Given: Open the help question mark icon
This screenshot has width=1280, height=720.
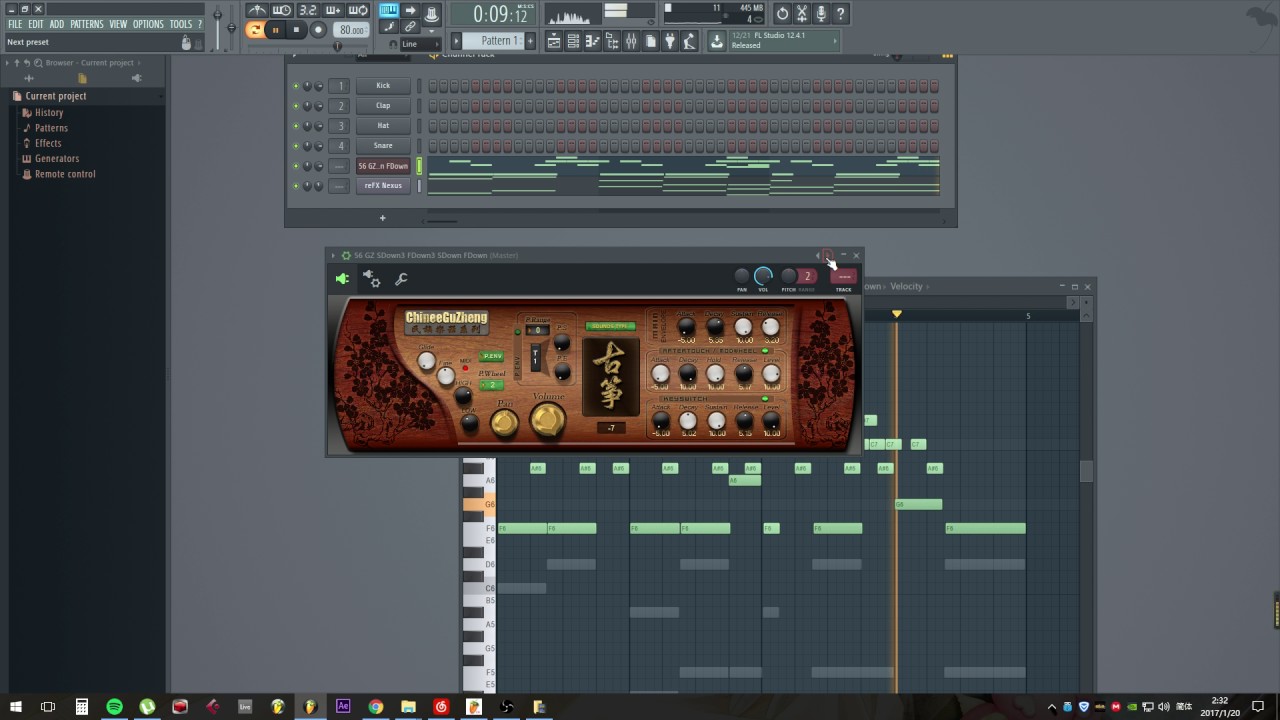Looking at the screenshot, I should (x=840, y=13).
